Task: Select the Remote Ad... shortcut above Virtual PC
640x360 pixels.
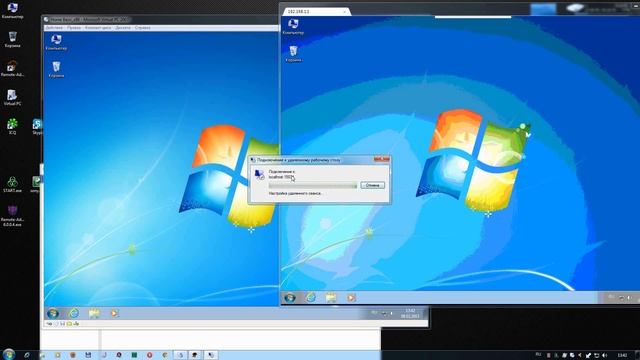Action: tap(12, 68)
